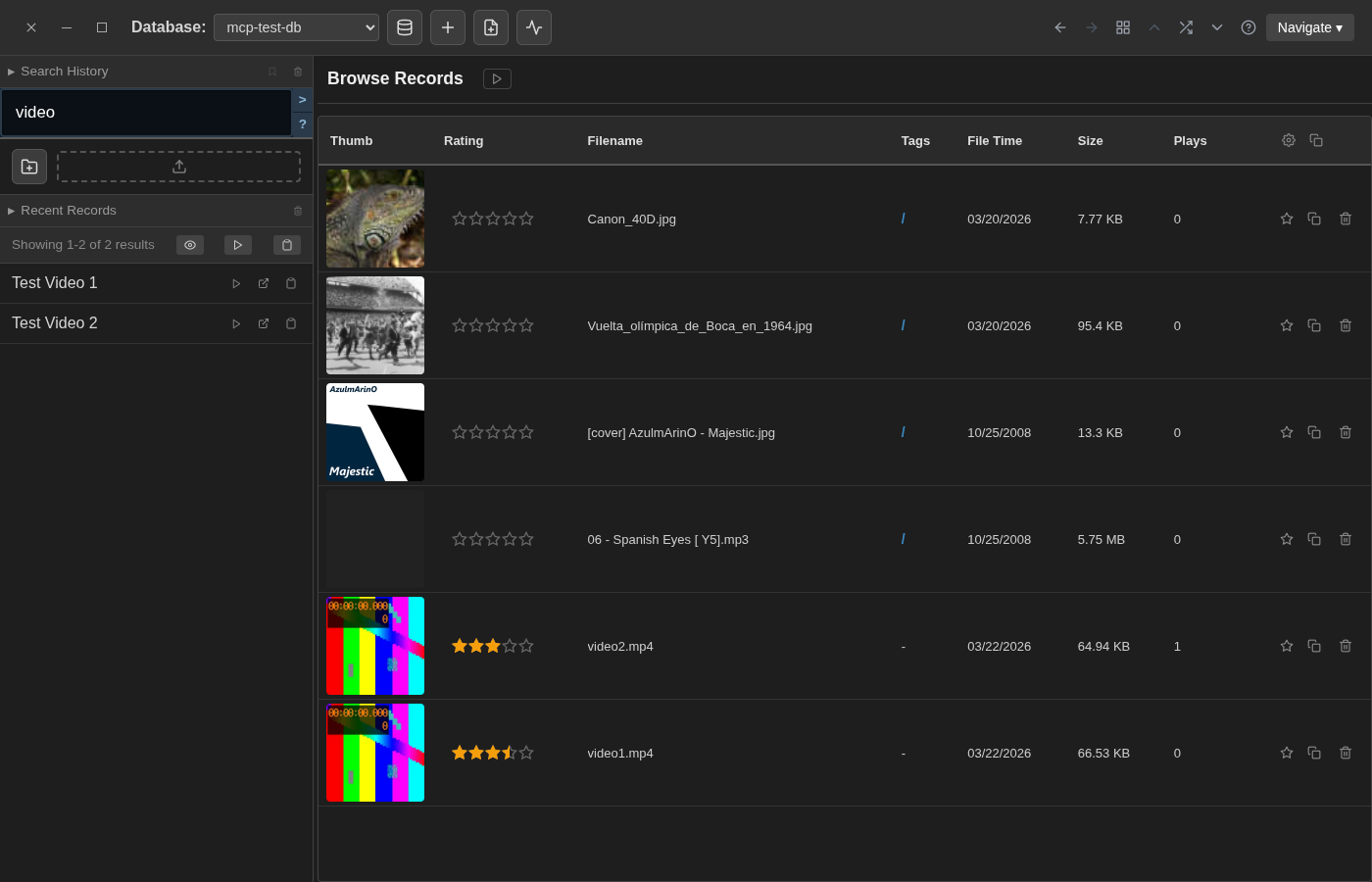Viewport: 1372px width, 882px height.
Task: Open Test Video 1 in external window
Action: 264,283
